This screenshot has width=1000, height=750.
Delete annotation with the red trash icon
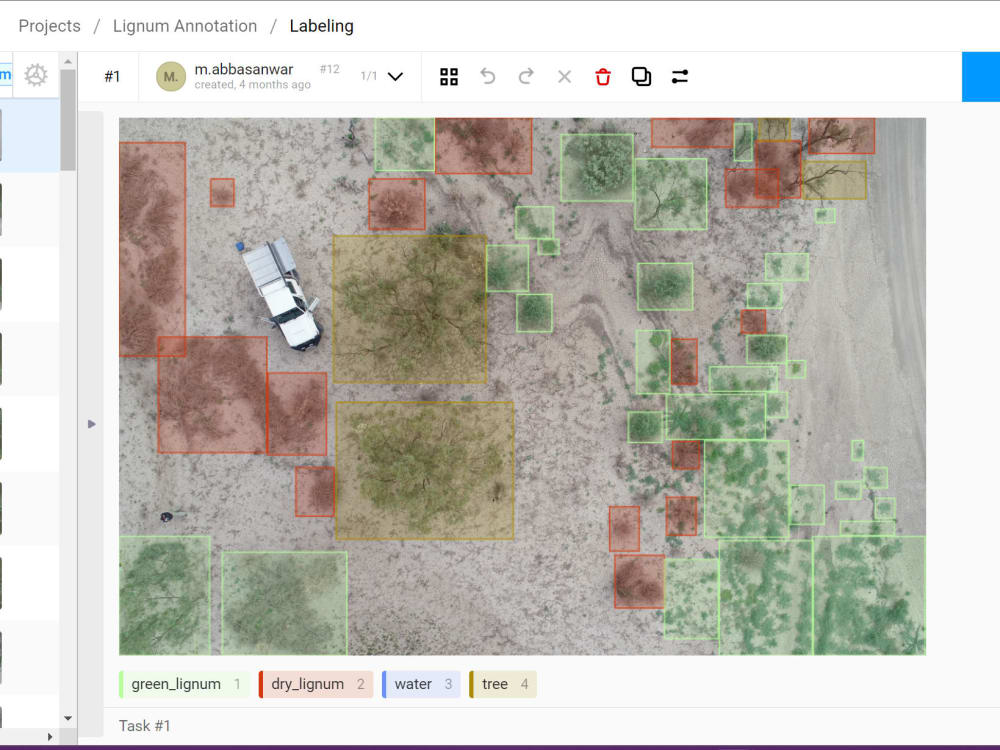click(x=603, y=77)
